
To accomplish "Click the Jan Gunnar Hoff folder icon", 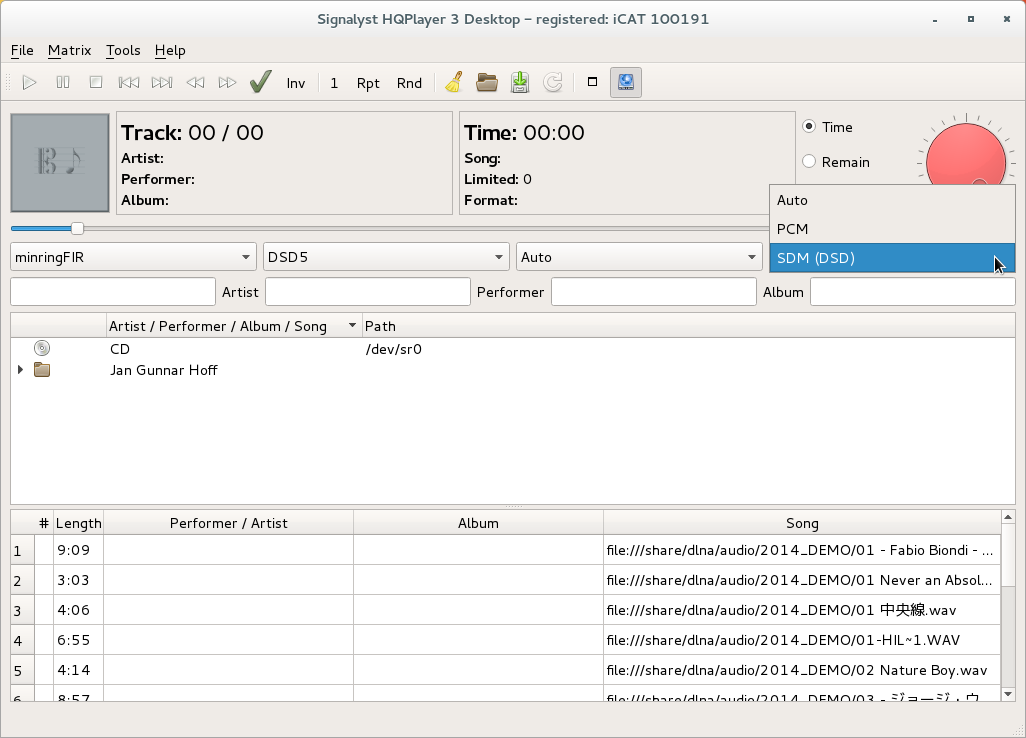I will (42, 370).
